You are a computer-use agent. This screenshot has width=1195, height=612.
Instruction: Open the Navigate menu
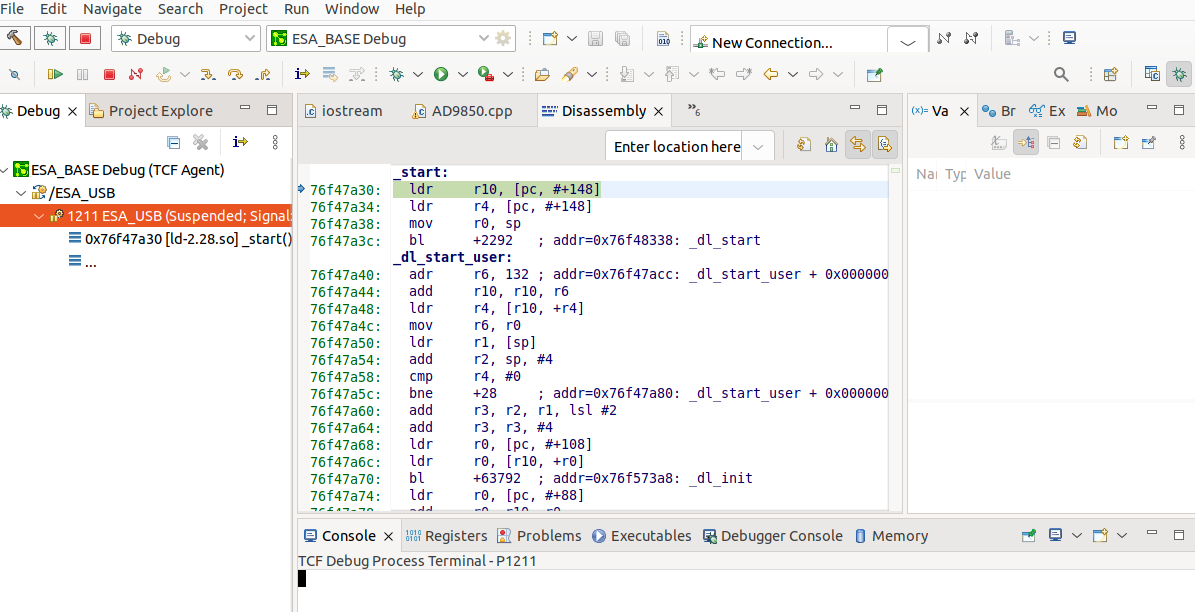coord(112,9)
